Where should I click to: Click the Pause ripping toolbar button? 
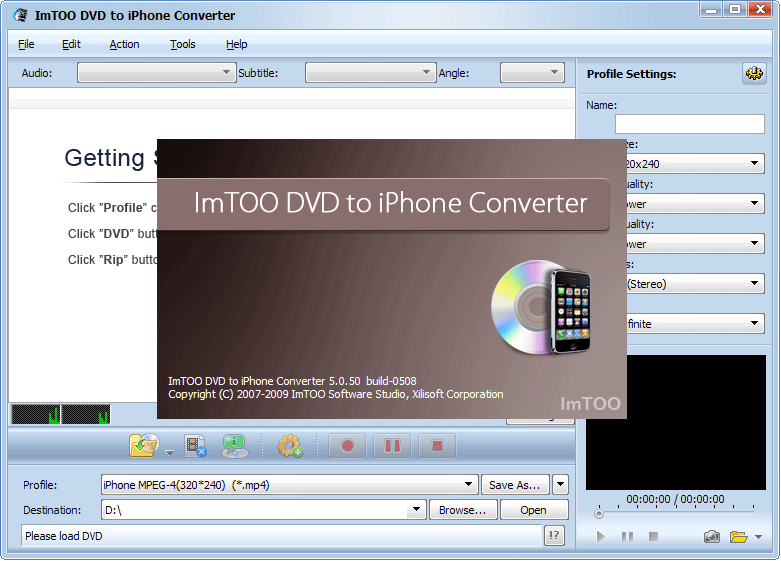tap(392, 445)
